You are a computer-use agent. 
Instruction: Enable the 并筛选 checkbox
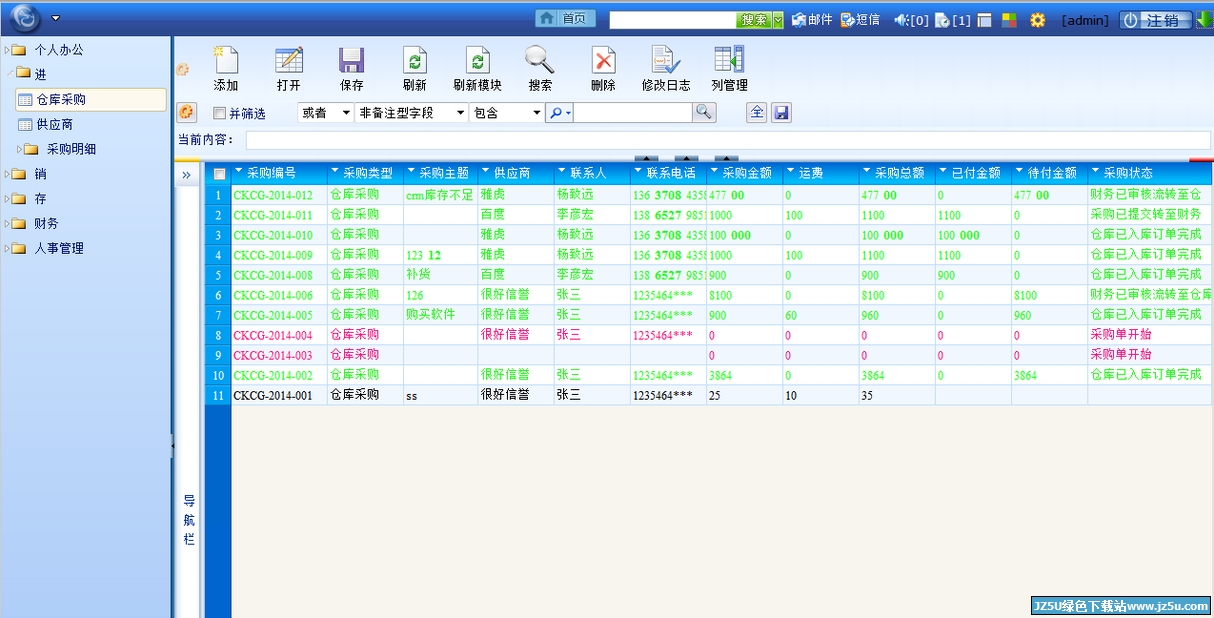(x=220, y=114)
